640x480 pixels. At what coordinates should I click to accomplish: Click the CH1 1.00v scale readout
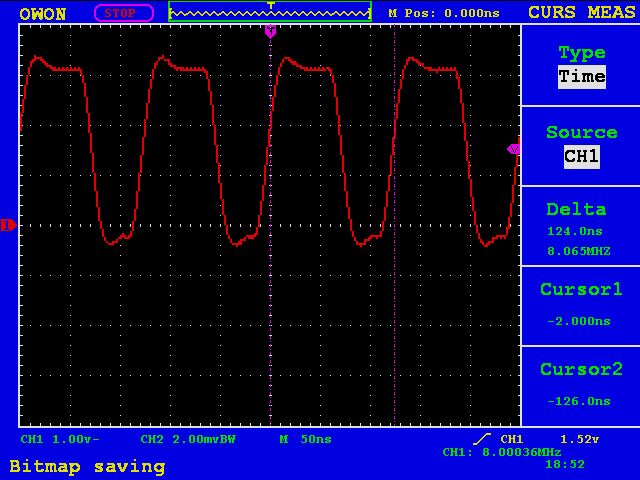[x=60, y=439]
